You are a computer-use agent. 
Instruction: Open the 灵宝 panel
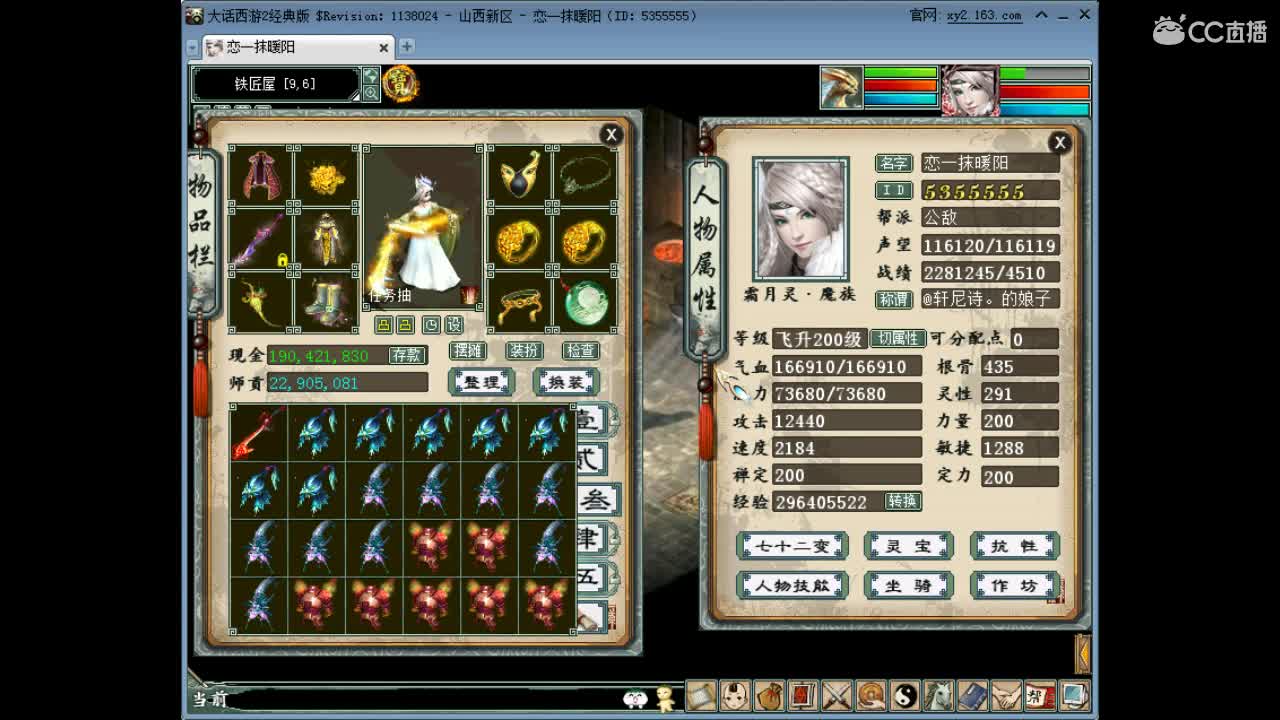908,546
